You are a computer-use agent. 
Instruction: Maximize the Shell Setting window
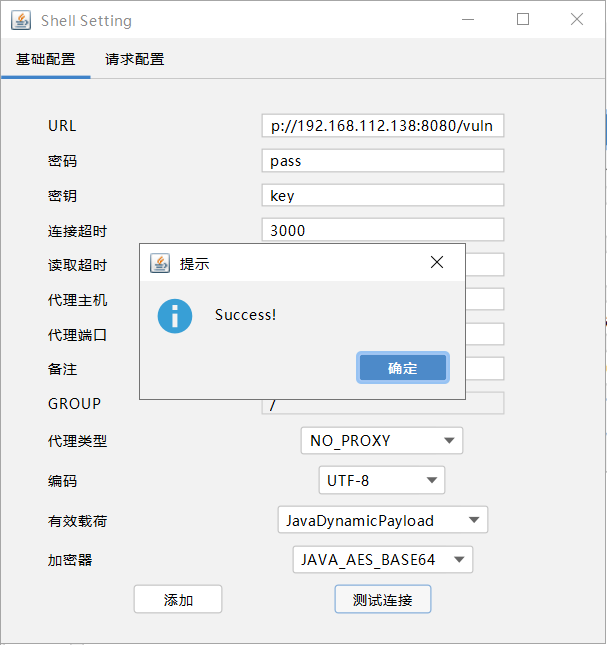point(523,20)
